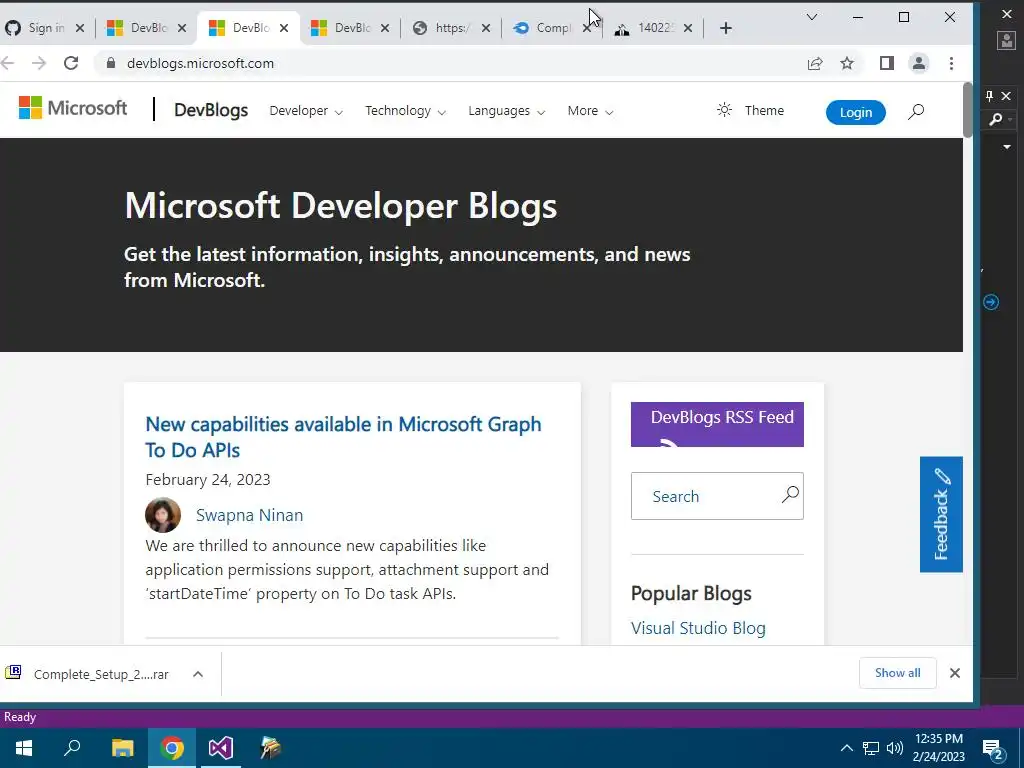This screenshot has width=1024, height=768.
Task: Click page vertical scrollbar thumb
Action: [x=968, y=110]
